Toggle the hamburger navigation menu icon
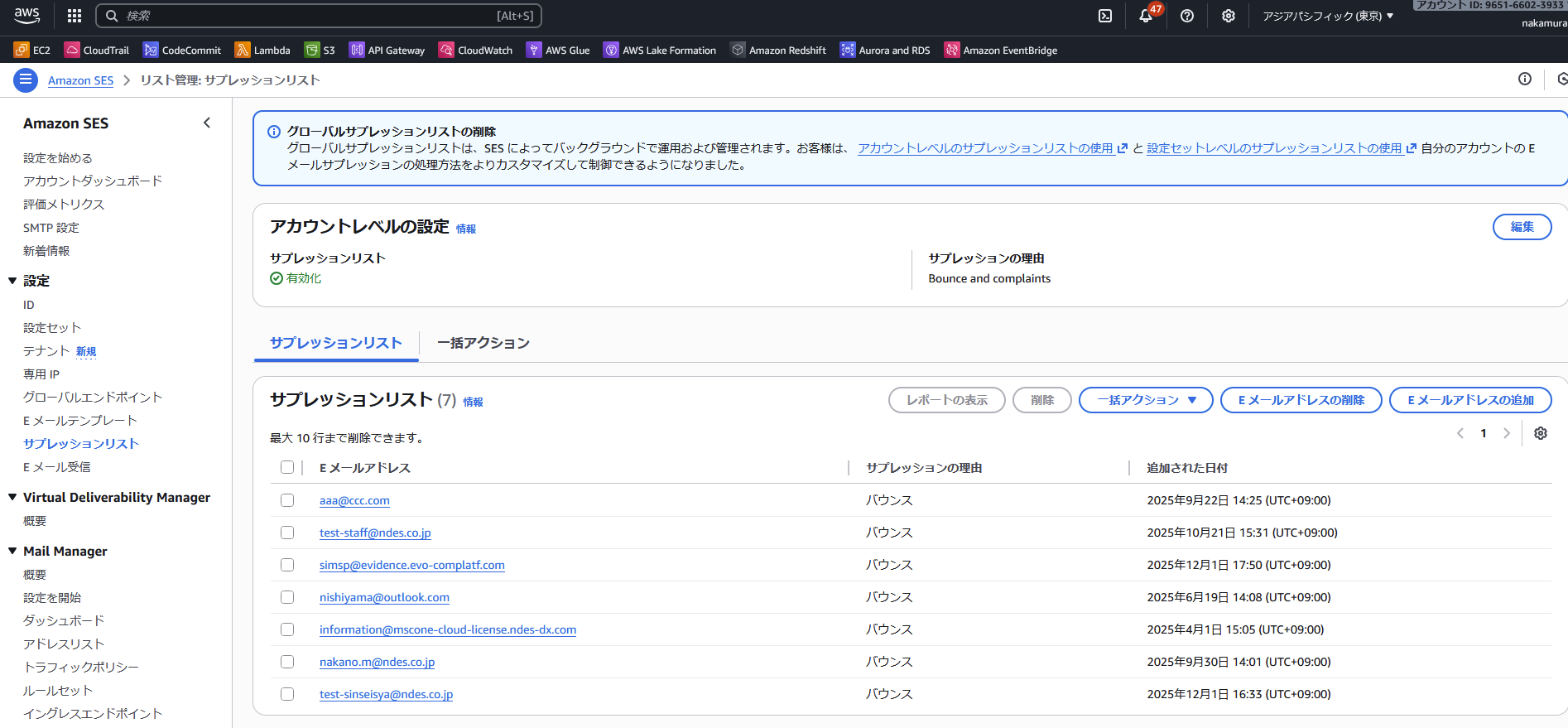Image resolution: width=1568 pixels, height=728 pixels. (x=26, y=80)
